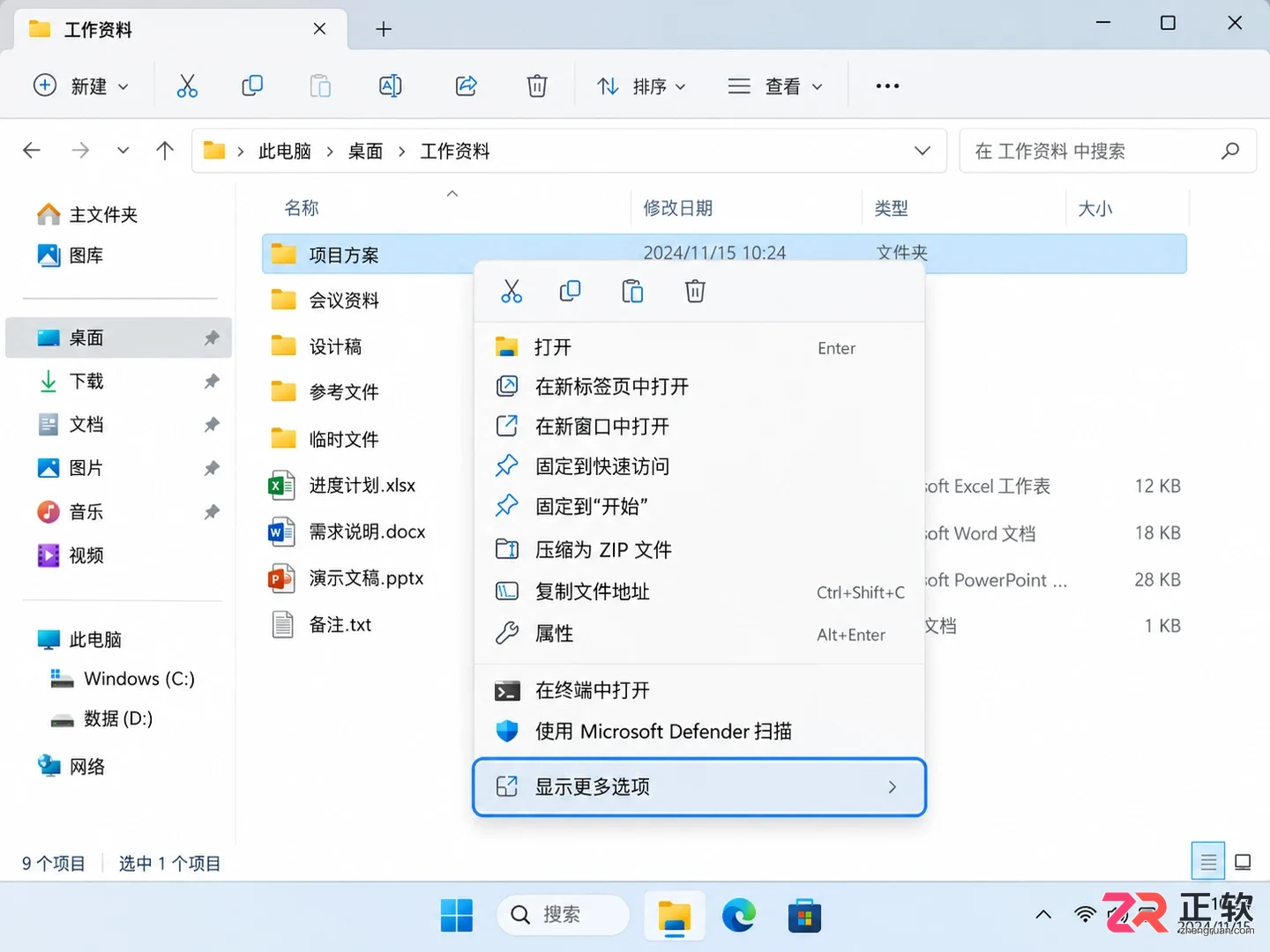Go back with the left arrow button
Screen dimensions: 1270x952
(x=32, y=151)
